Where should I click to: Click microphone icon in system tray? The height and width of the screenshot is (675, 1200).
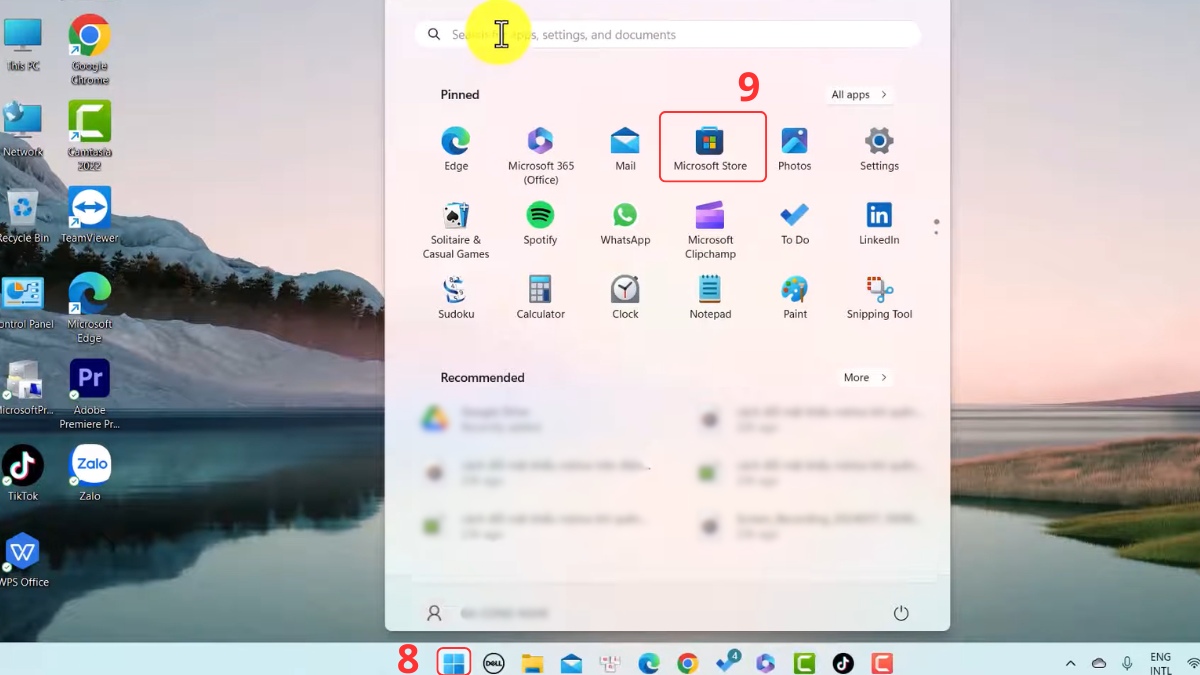[x=1128, y=663]
